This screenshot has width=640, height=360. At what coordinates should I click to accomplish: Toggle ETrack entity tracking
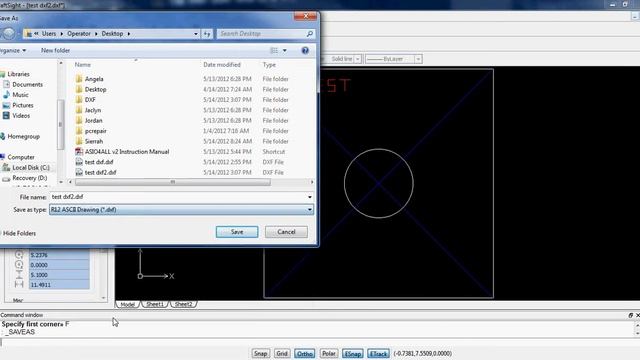[x=378, y=353]
